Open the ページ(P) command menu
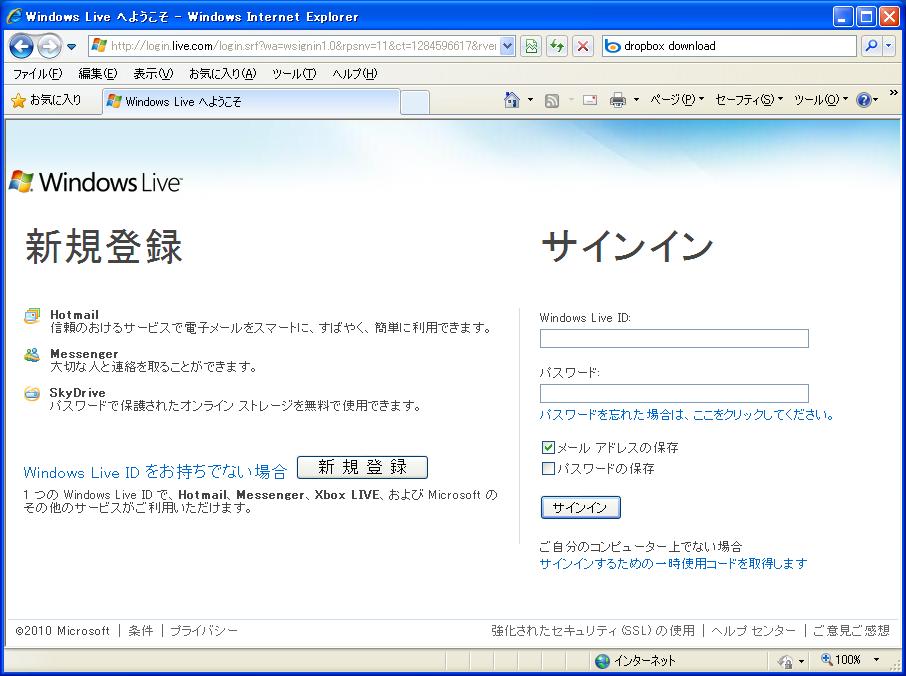This screenshot has height=676, width=906. pos(677,100)
